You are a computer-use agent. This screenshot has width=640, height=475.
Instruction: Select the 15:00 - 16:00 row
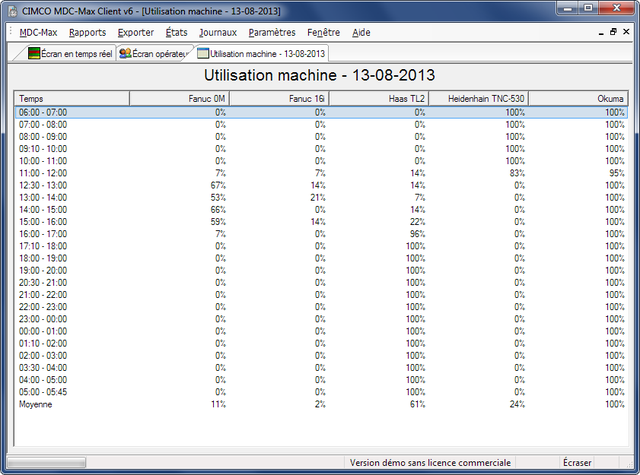coord(321,222)
